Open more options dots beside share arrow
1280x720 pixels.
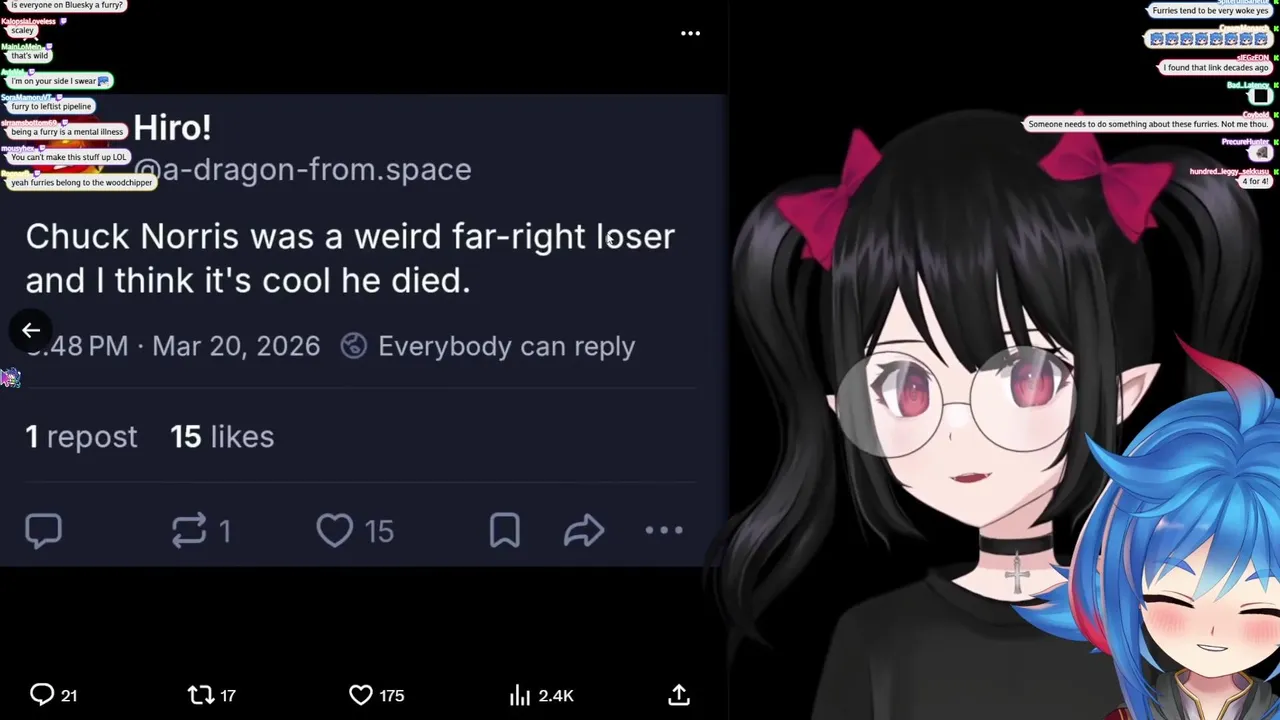coord(664,531)
